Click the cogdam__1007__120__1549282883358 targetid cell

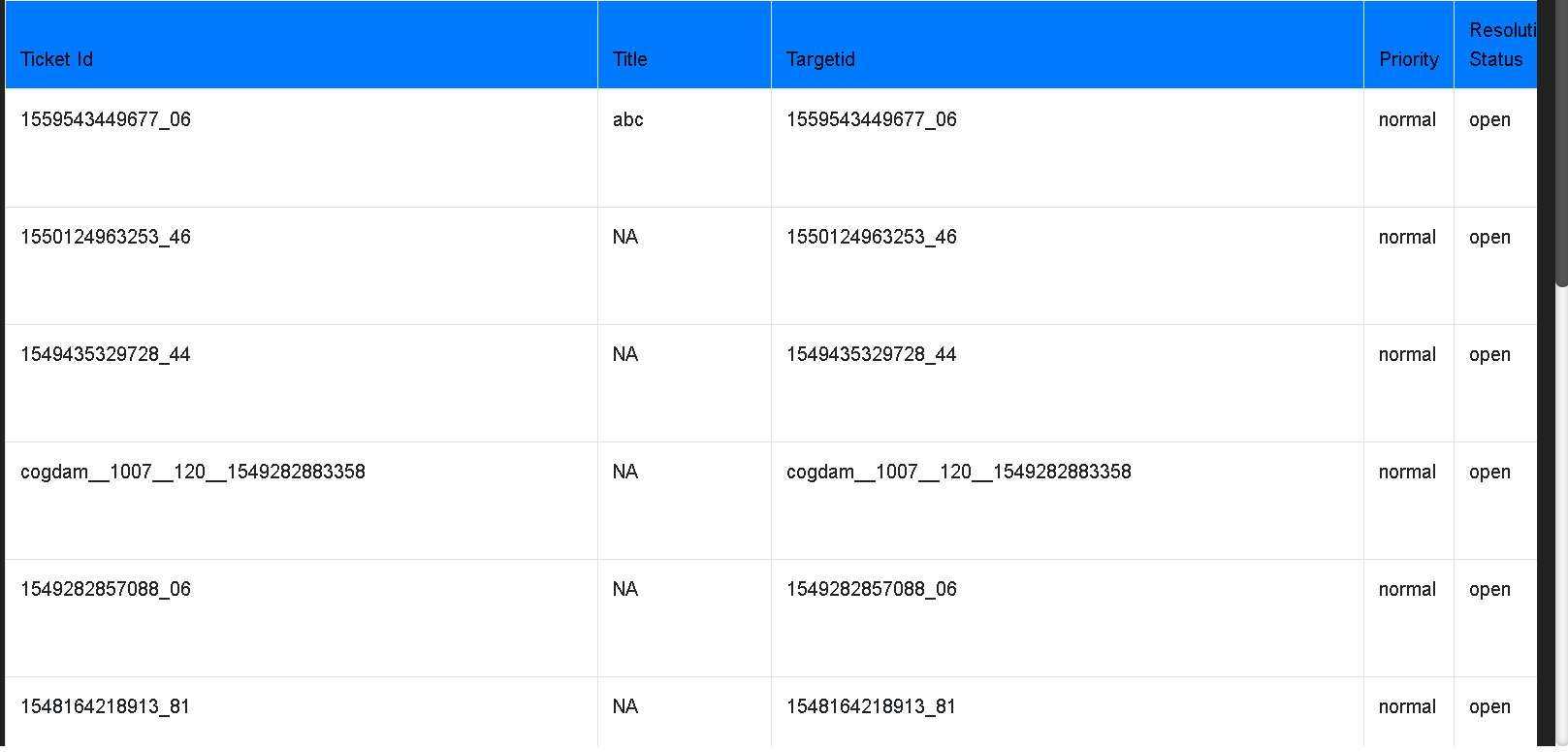pos(1068,501)
